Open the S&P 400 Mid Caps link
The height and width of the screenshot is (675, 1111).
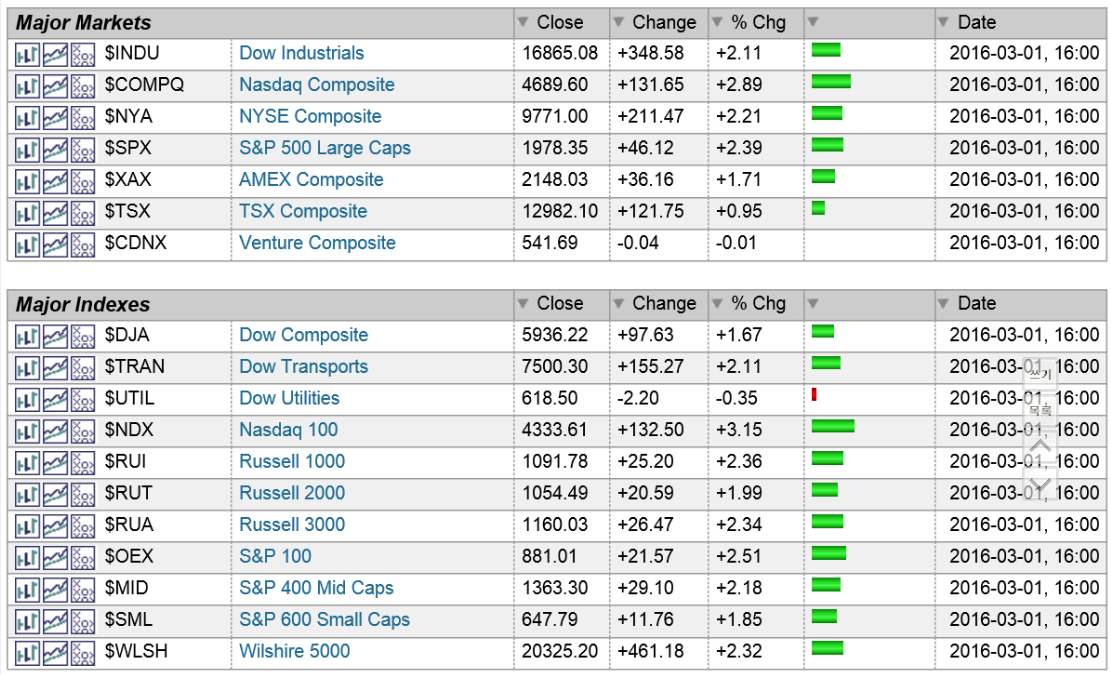pyautogui.click(x=316, y=588)
